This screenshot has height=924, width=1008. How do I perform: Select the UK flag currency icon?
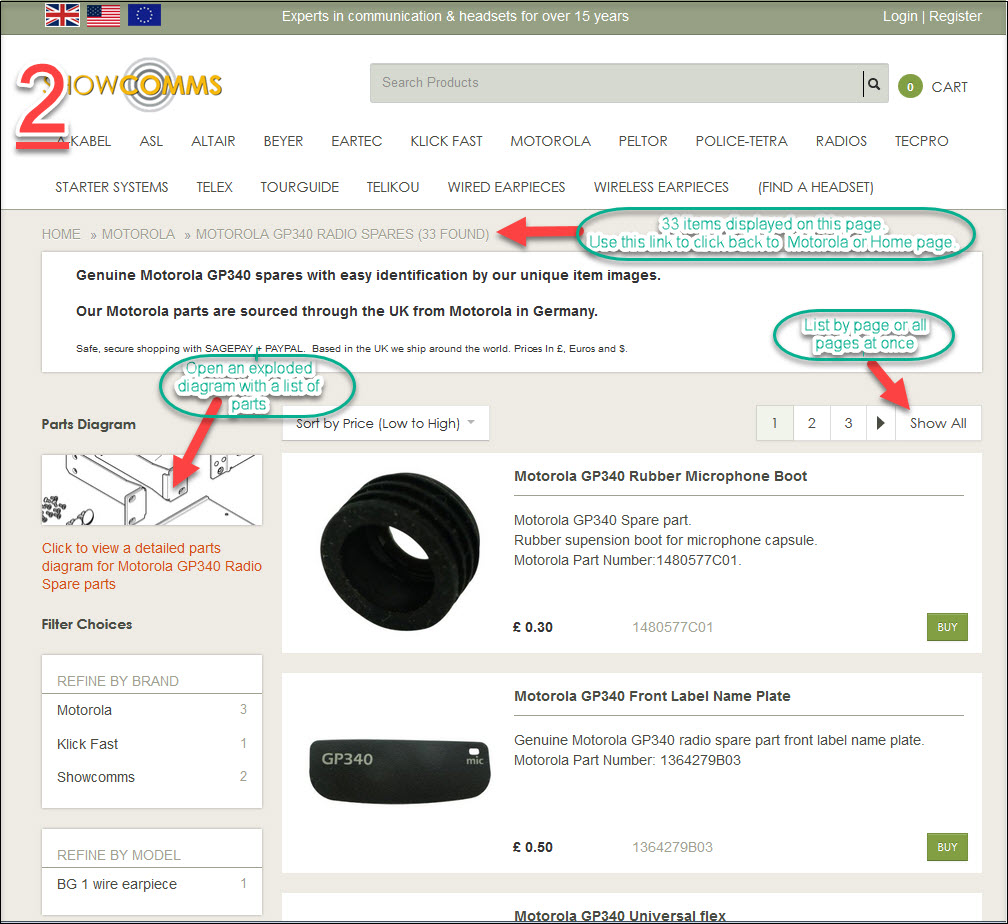62,15
